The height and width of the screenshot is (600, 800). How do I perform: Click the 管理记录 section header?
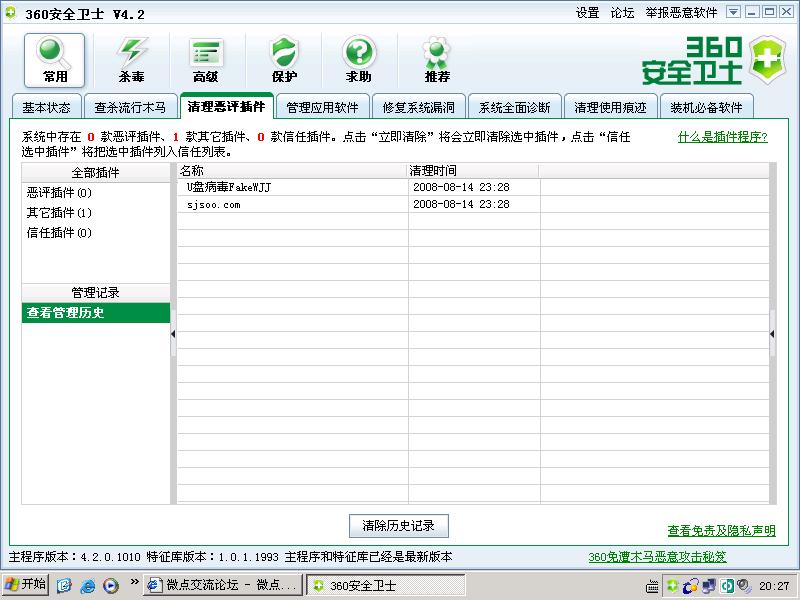point(95,292)
